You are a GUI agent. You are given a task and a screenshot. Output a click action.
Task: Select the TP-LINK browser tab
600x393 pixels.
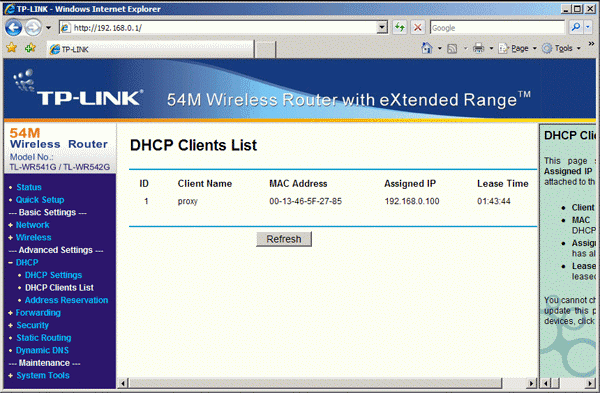150,49
